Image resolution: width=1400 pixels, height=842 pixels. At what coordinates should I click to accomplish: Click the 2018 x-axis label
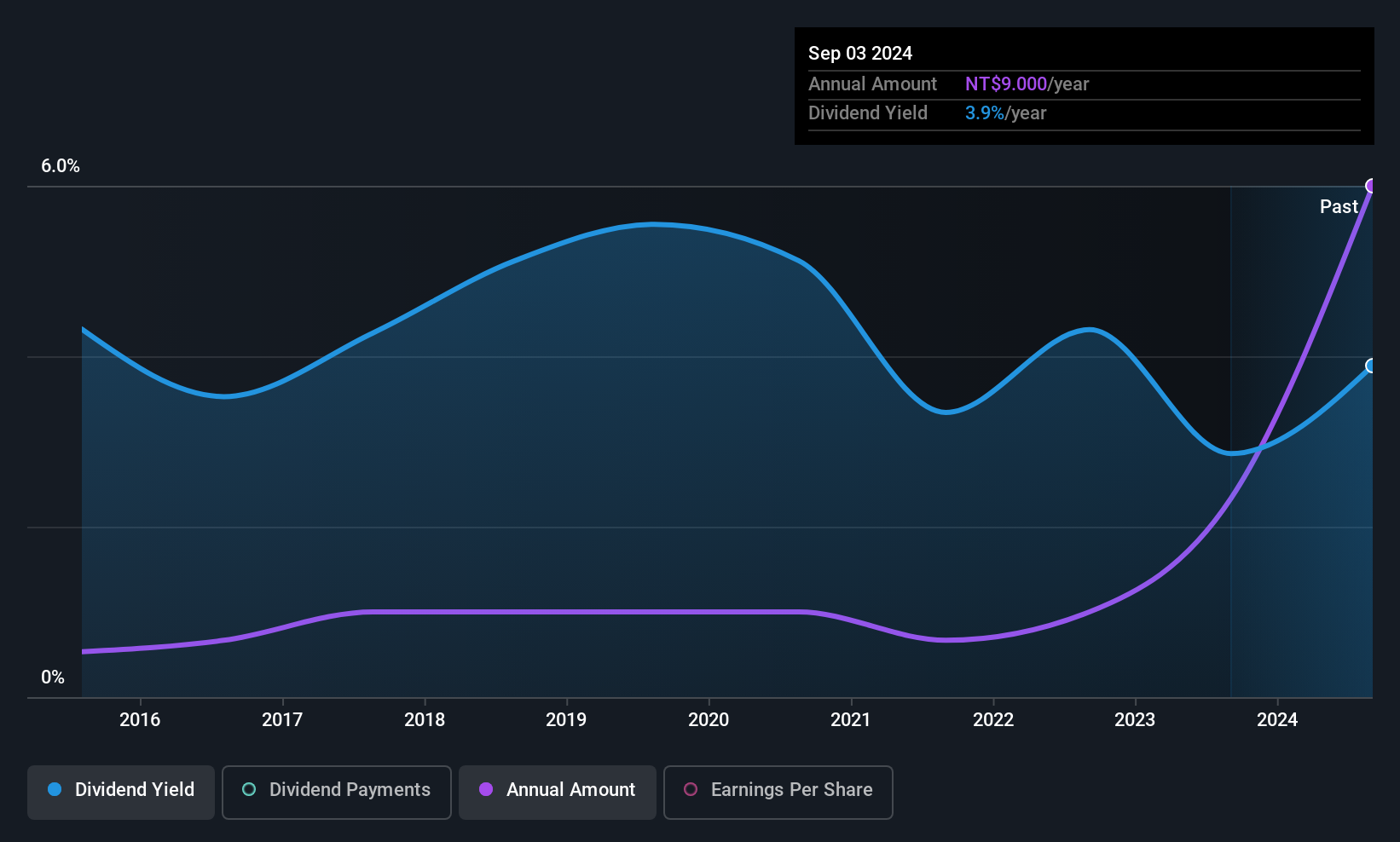tap(425, 720)
